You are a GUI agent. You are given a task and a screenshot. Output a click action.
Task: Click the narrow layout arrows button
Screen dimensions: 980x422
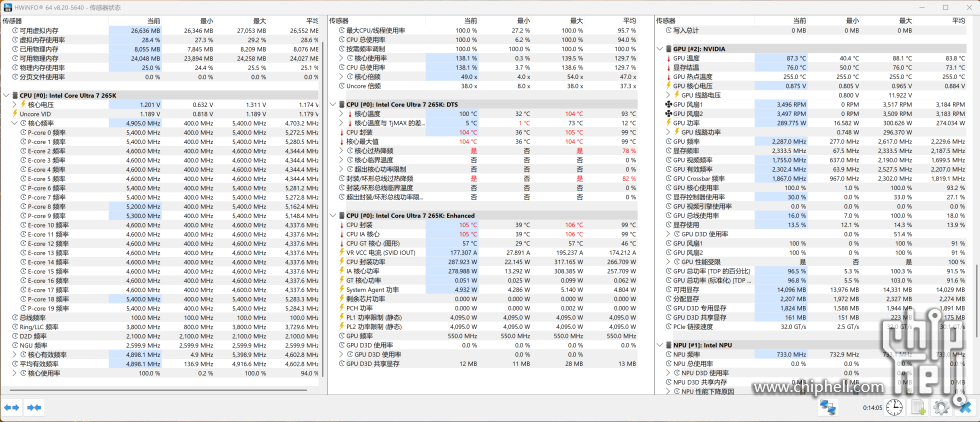point(34,408)
